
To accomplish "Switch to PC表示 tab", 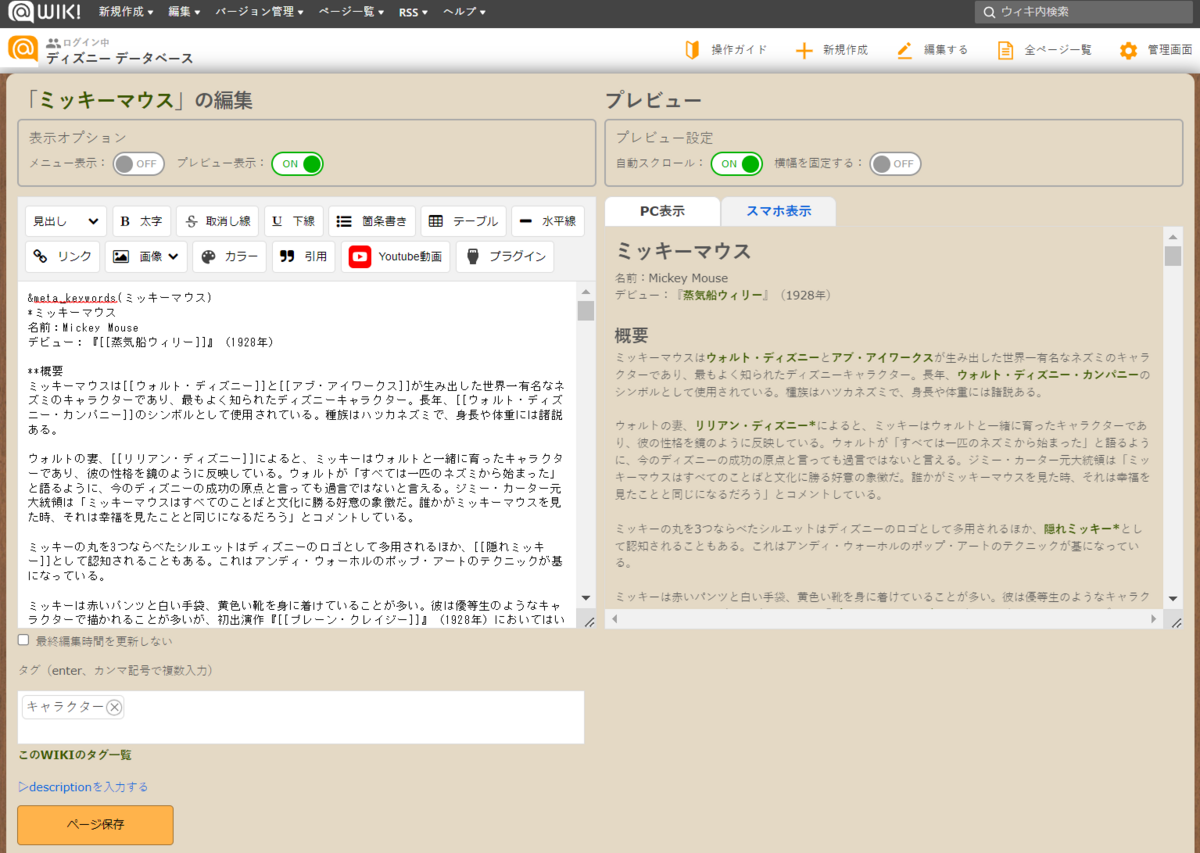I will tap(662, 211).
